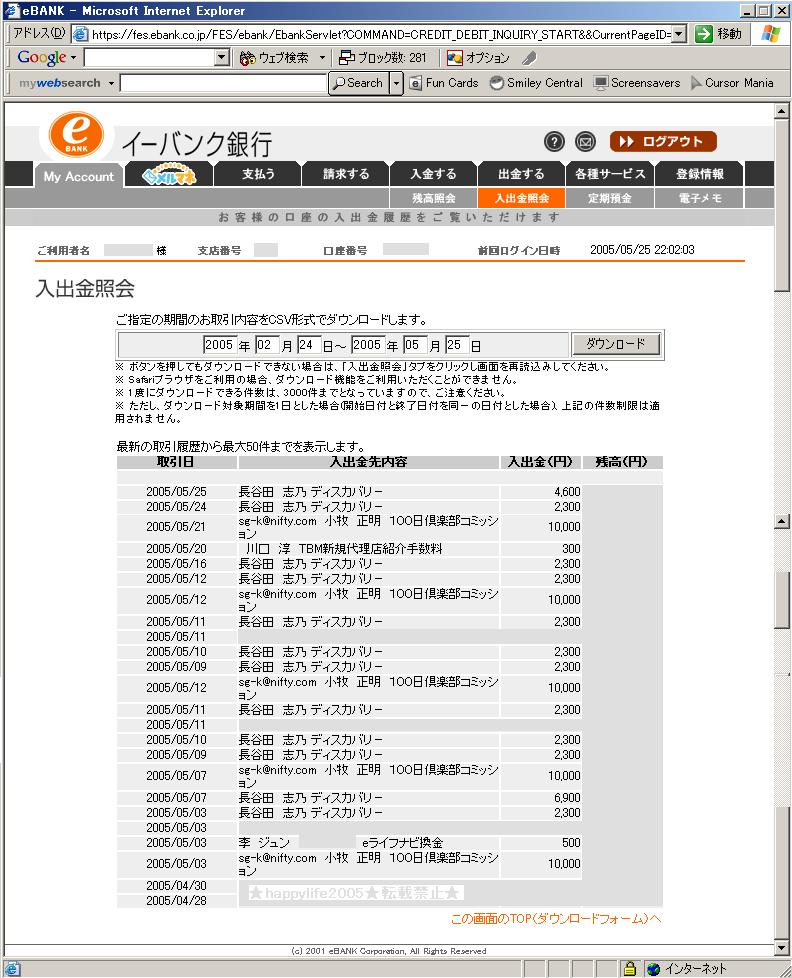Click the start year 2005 field
The width and height of the screenshot is (792, 978).
pyautogui.click(x=219, y=345)
